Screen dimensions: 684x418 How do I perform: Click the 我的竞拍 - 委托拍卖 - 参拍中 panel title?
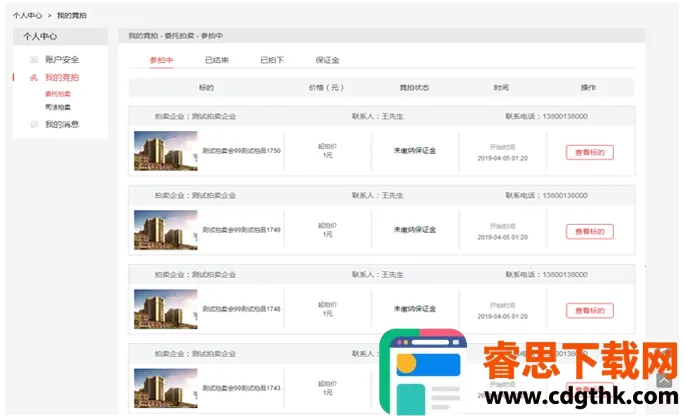[x=175, y=36]
